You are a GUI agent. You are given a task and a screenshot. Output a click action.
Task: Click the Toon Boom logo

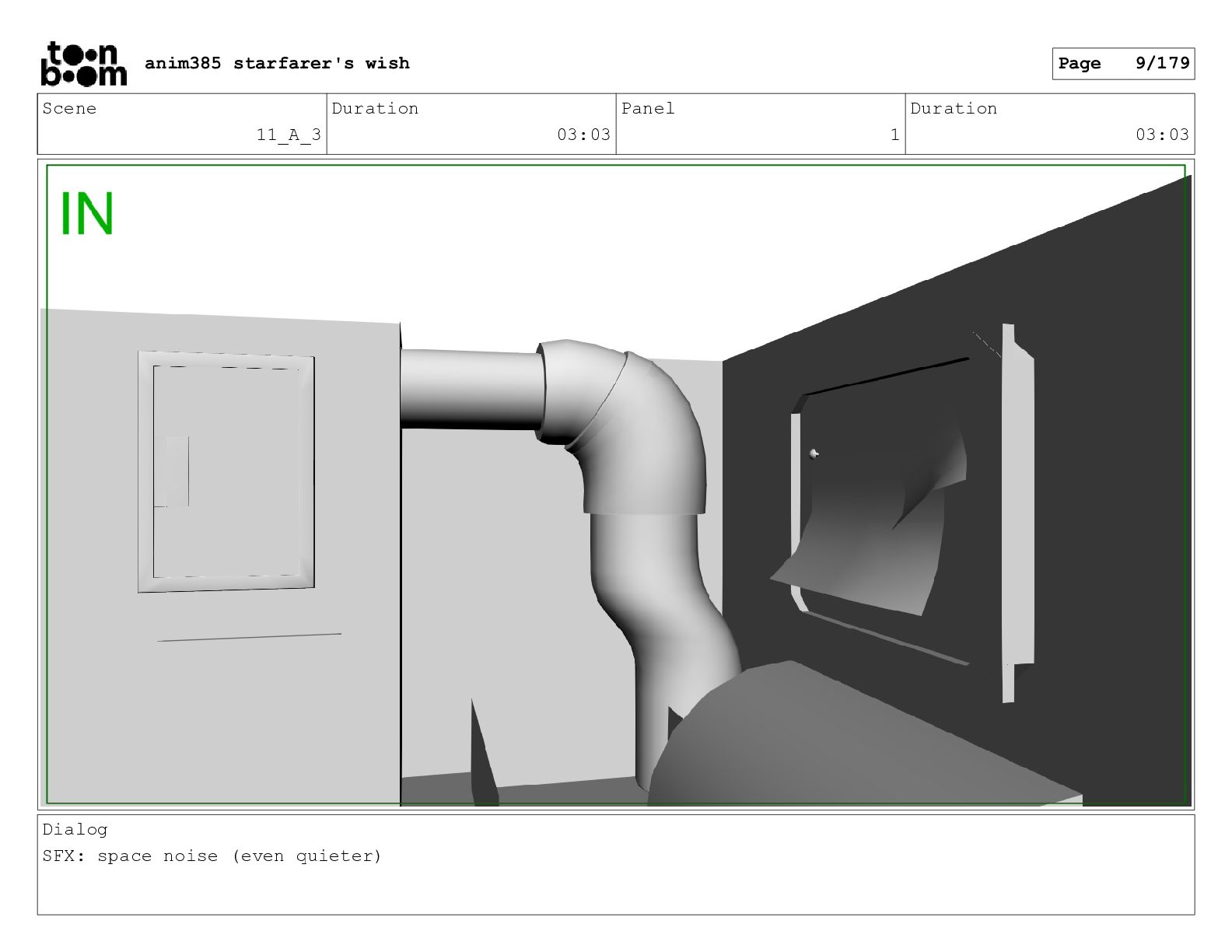83,64
